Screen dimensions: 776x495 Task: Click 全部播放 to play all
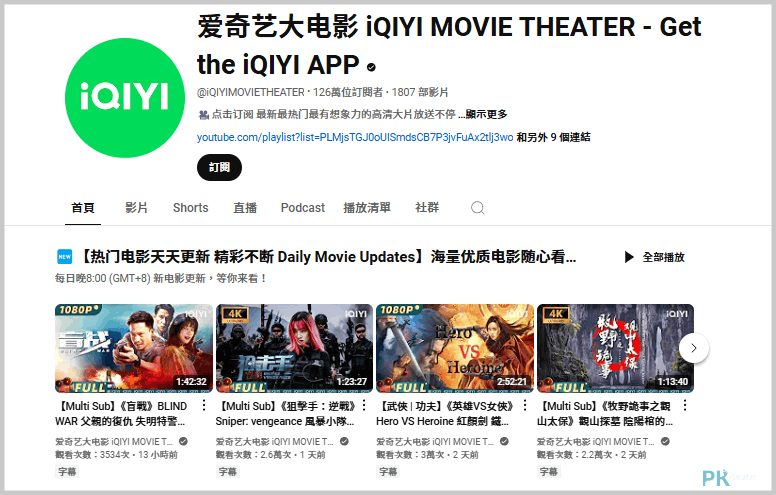655,257
